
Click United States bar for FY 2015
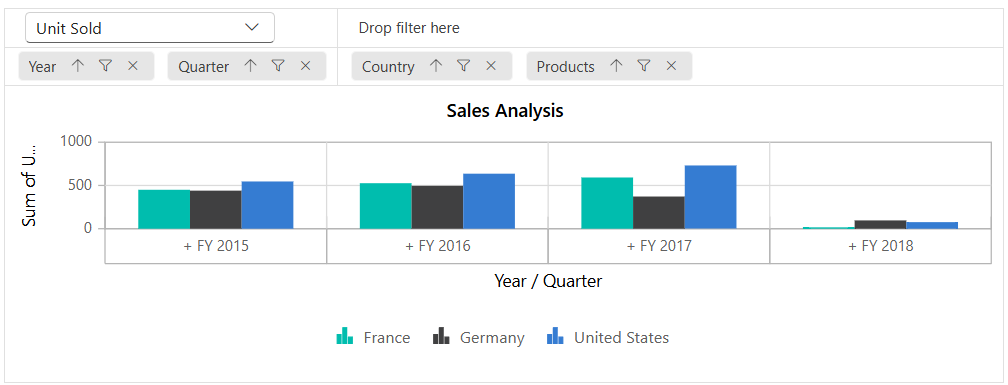click(x=267, y=205)
